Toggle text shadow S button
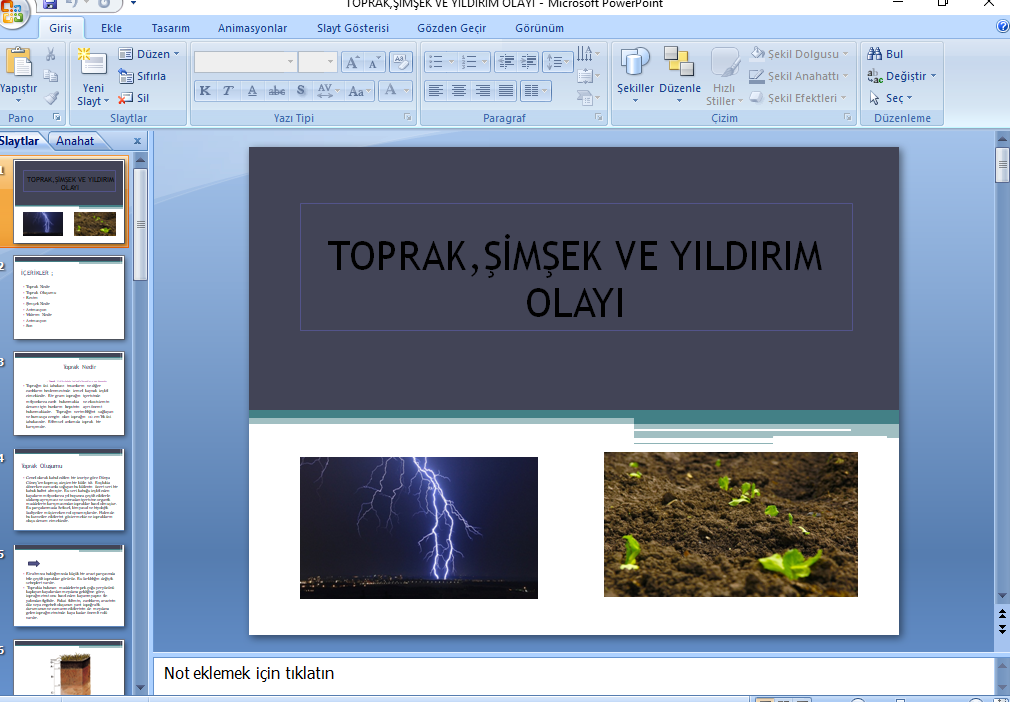1010x702 pixels. (x=301, y=91)
